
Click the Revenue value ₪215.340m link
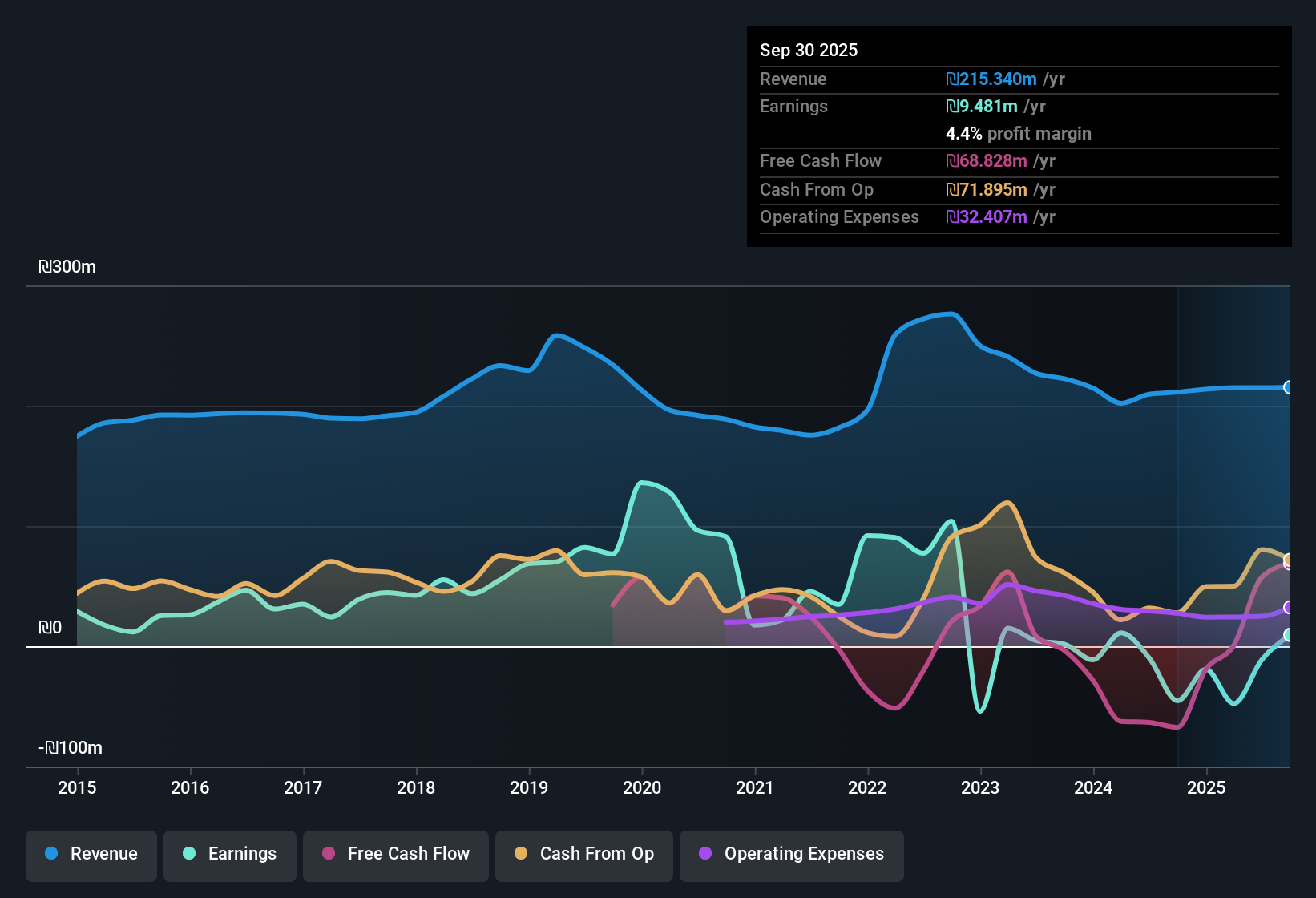tap(991, 79)
